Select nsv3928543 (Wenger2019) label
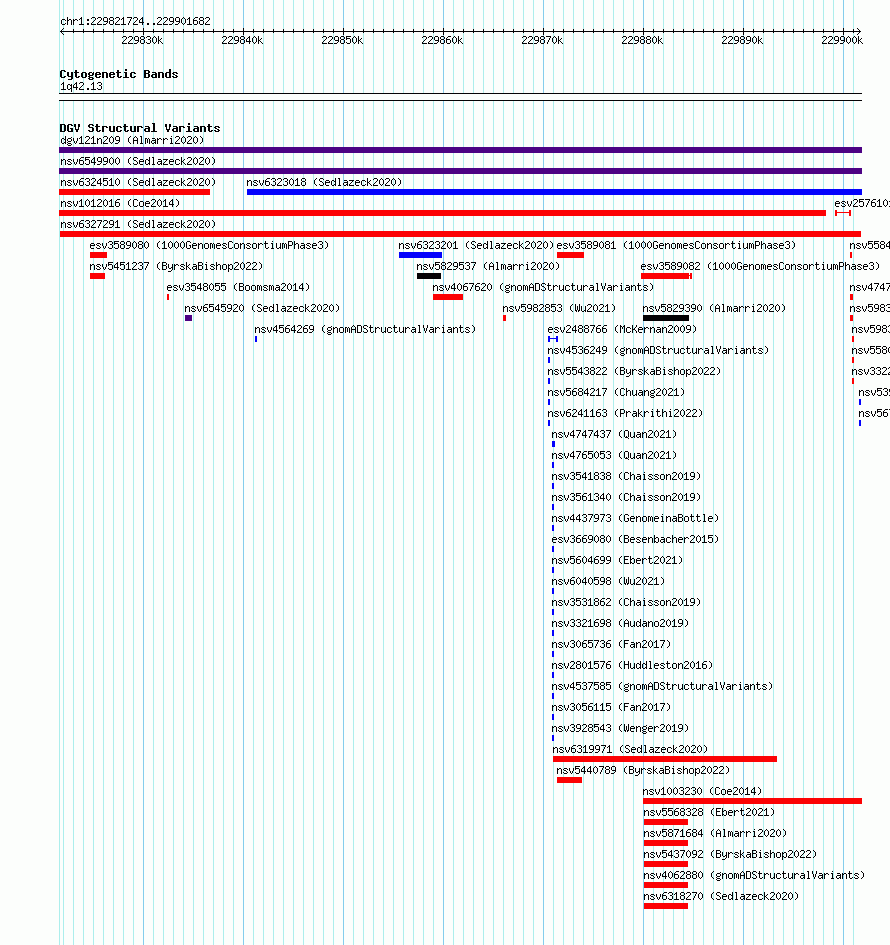 point(620,730)
